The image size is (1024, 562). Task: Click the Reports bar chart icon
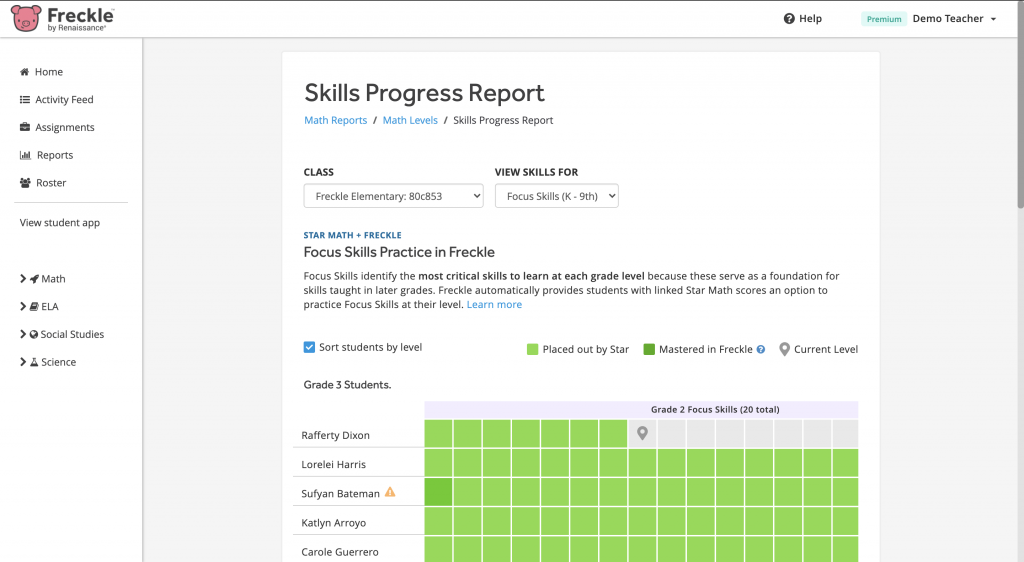pos(25,155)
